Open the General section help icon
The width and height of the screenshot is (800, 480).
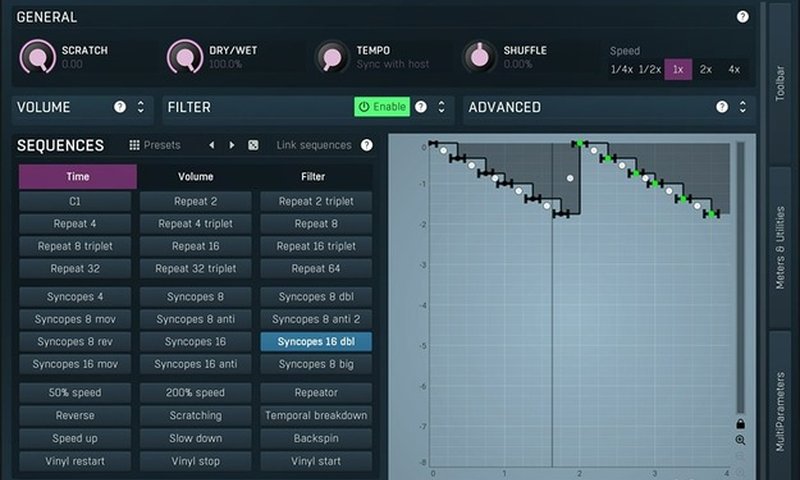tap(742, 17)
